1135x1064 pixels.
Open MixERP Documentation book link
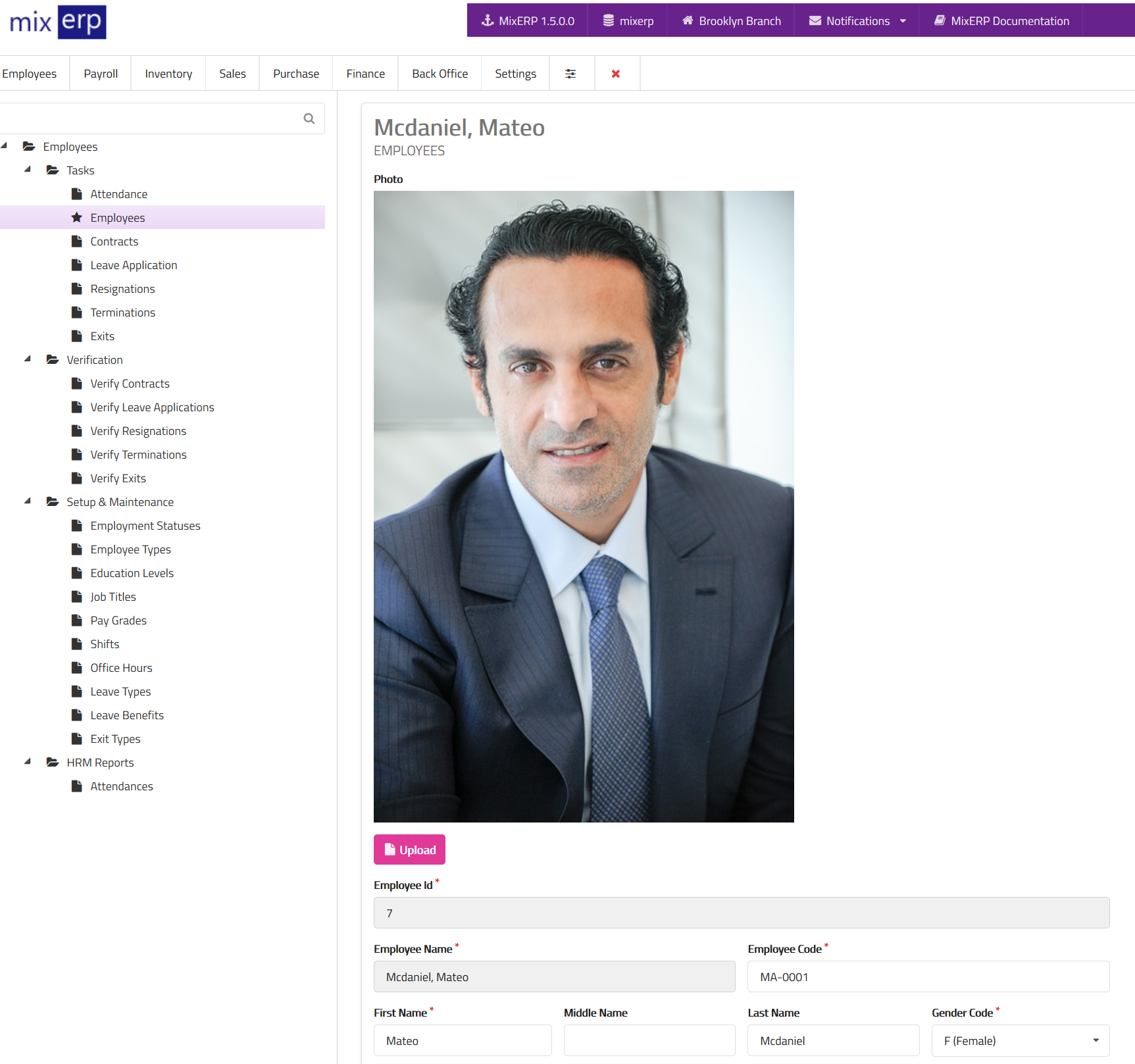pos(1001,21)
